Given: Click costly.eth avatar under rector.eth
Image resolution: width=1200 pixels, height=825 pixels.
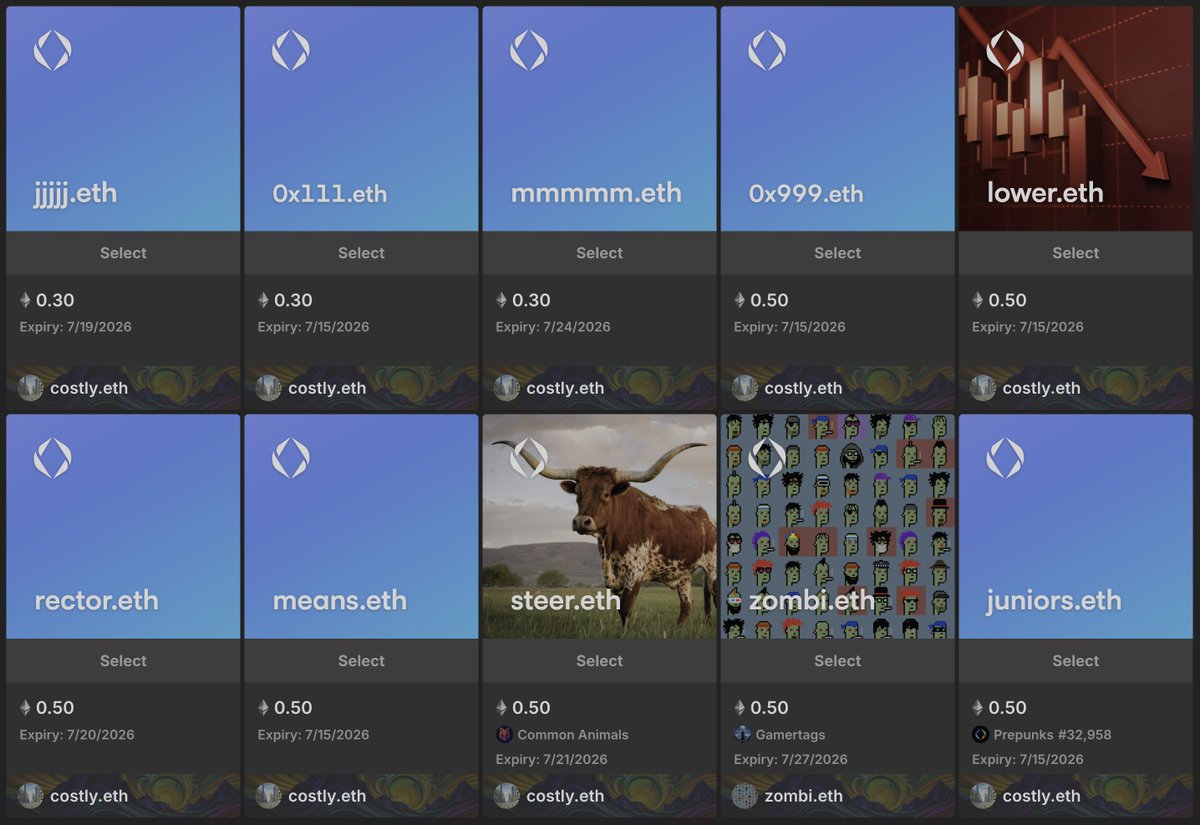Looking at the screenshot, I should (31, 796).
